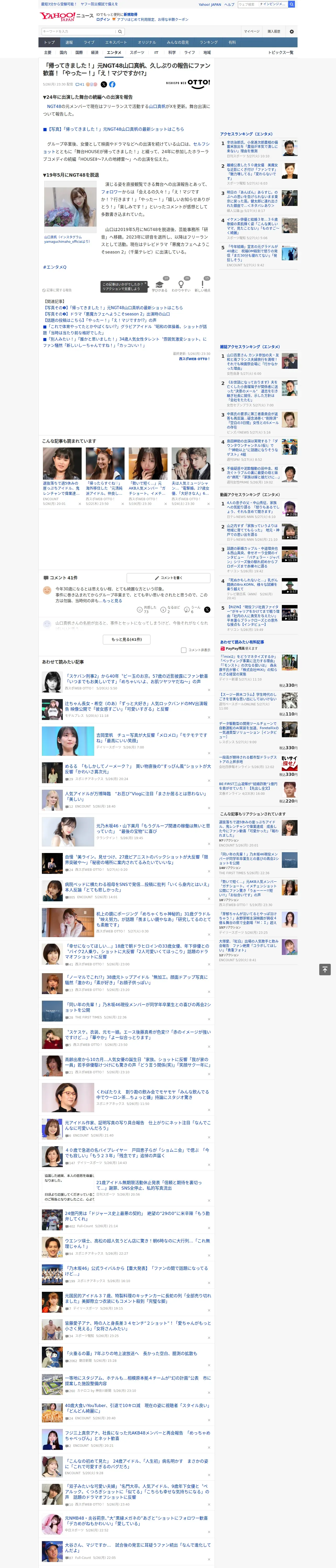React with 新しい視点 exclamation icon
Viewport: 336px width, 1568px height.
tap(203, 285)
